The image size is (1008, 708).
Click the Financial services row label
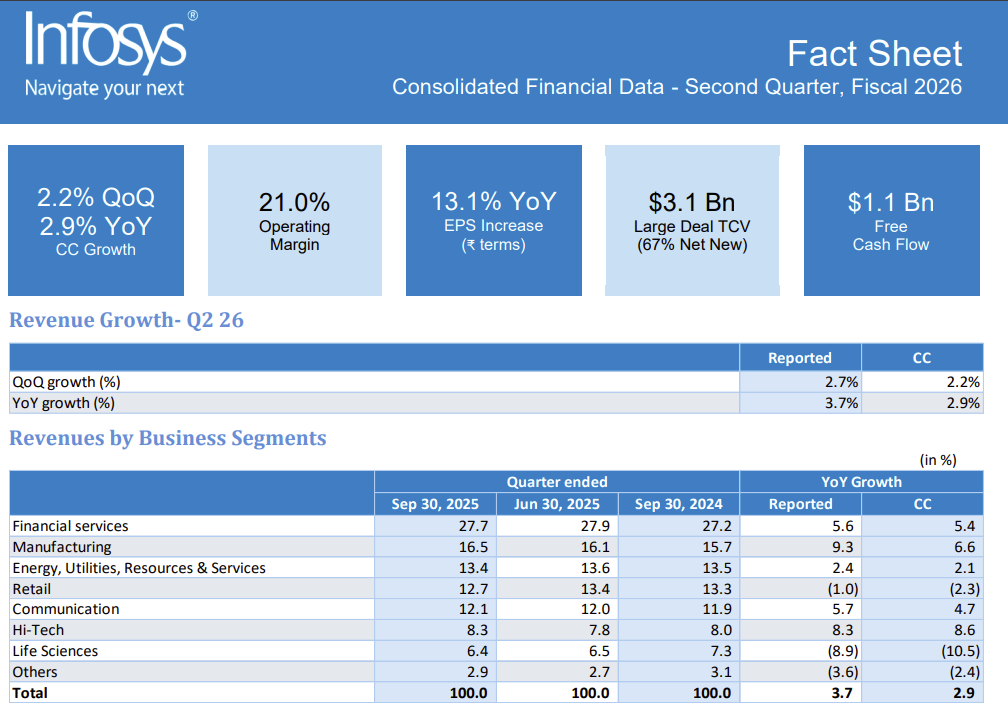point(70,525)
